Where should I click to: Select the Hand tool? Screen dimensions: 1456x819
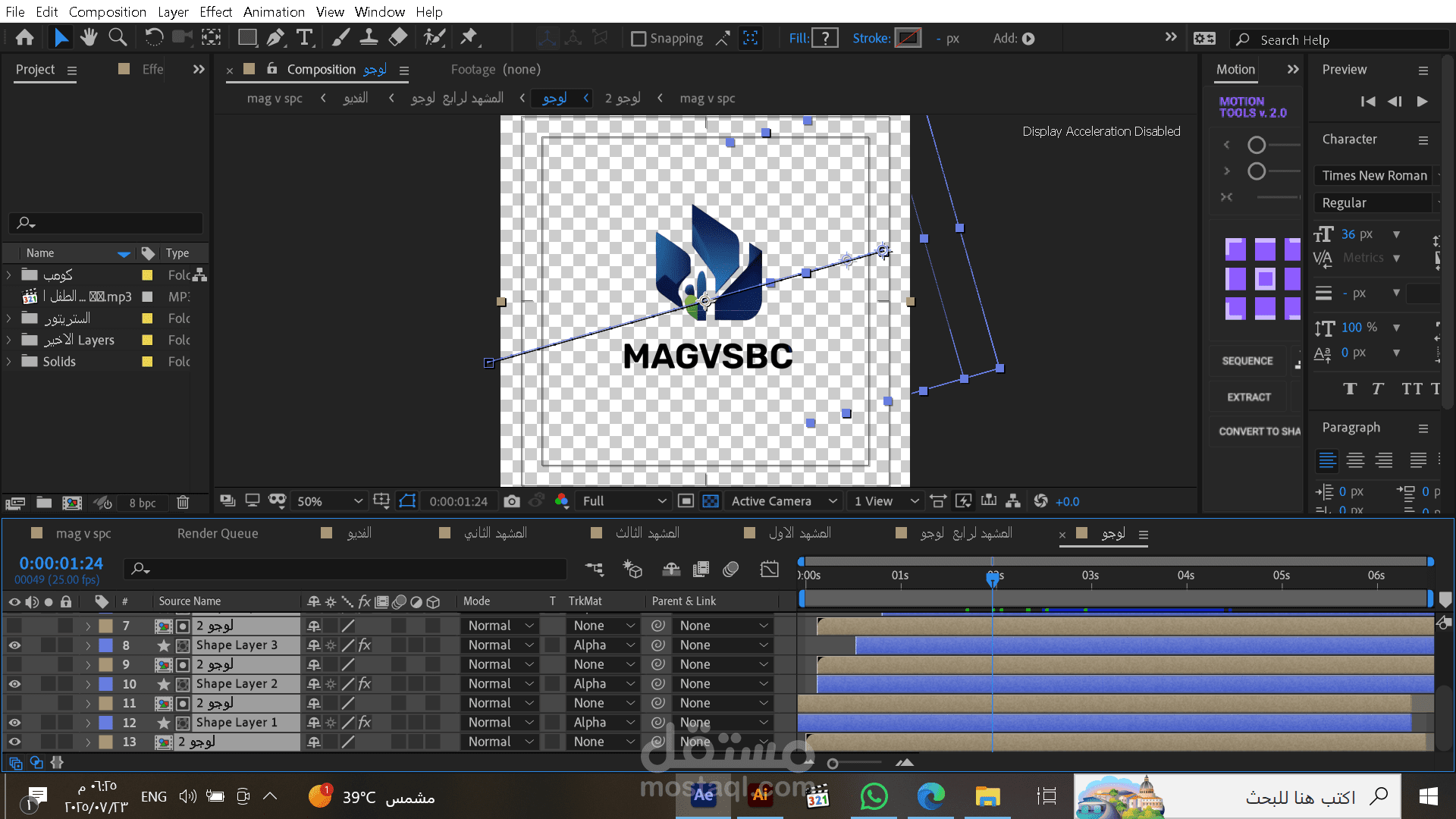[89, 37]
